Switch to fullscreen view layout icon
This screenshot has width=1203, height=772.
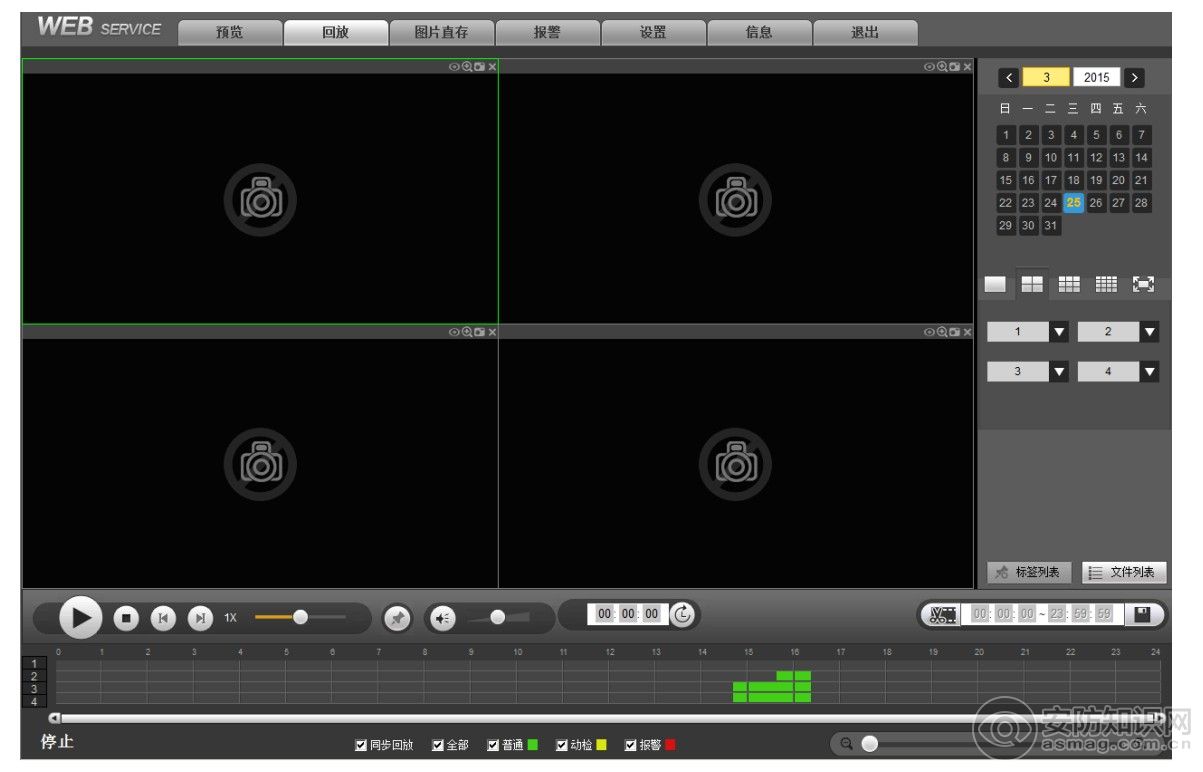1142,284
